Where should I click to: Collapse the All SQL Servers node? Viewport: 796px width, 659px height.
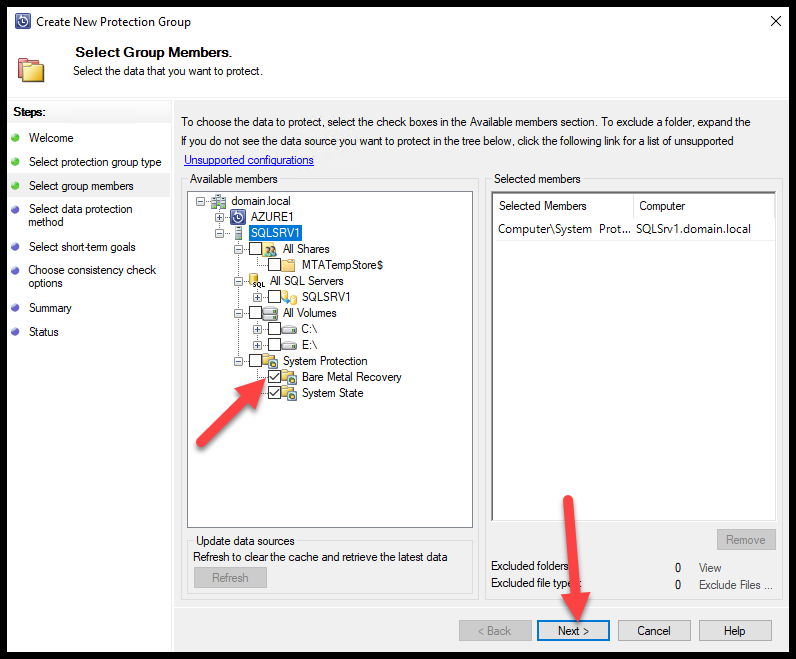(238, 281)
